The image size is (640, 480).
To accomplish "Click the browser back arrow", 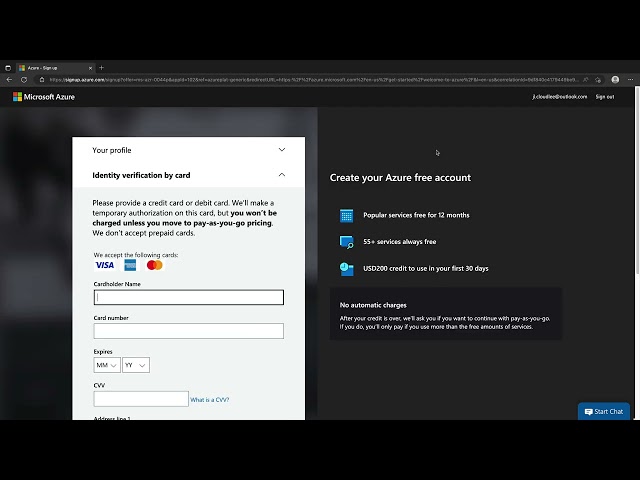I will 9,80.
